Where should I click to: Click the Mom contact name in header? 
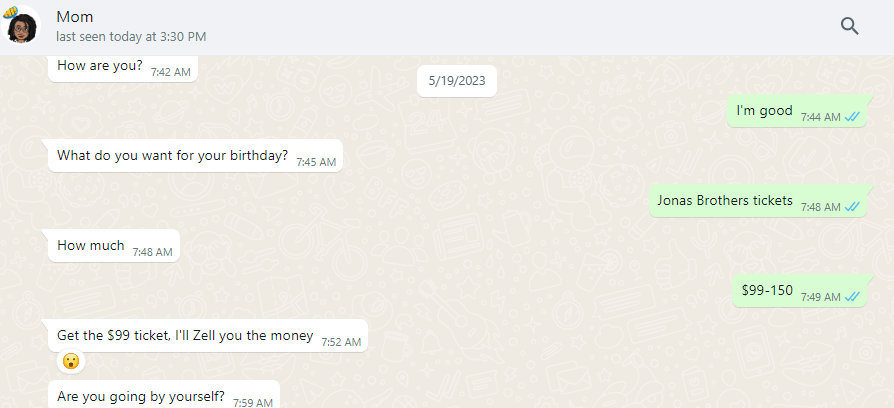point(75,17)
